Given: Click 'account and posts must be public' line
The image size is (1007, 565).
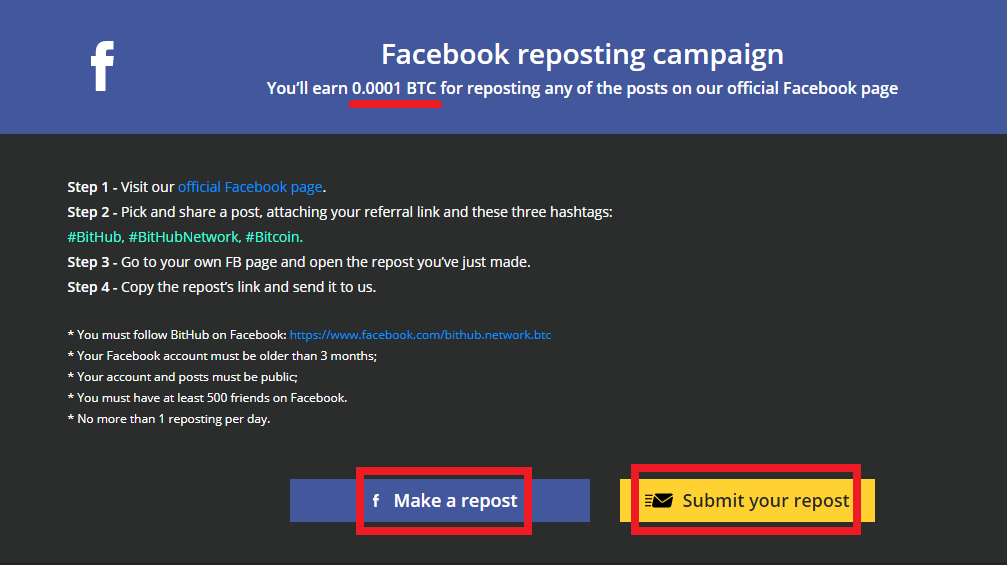Looking at the screenshot, I should coord(182,377).
